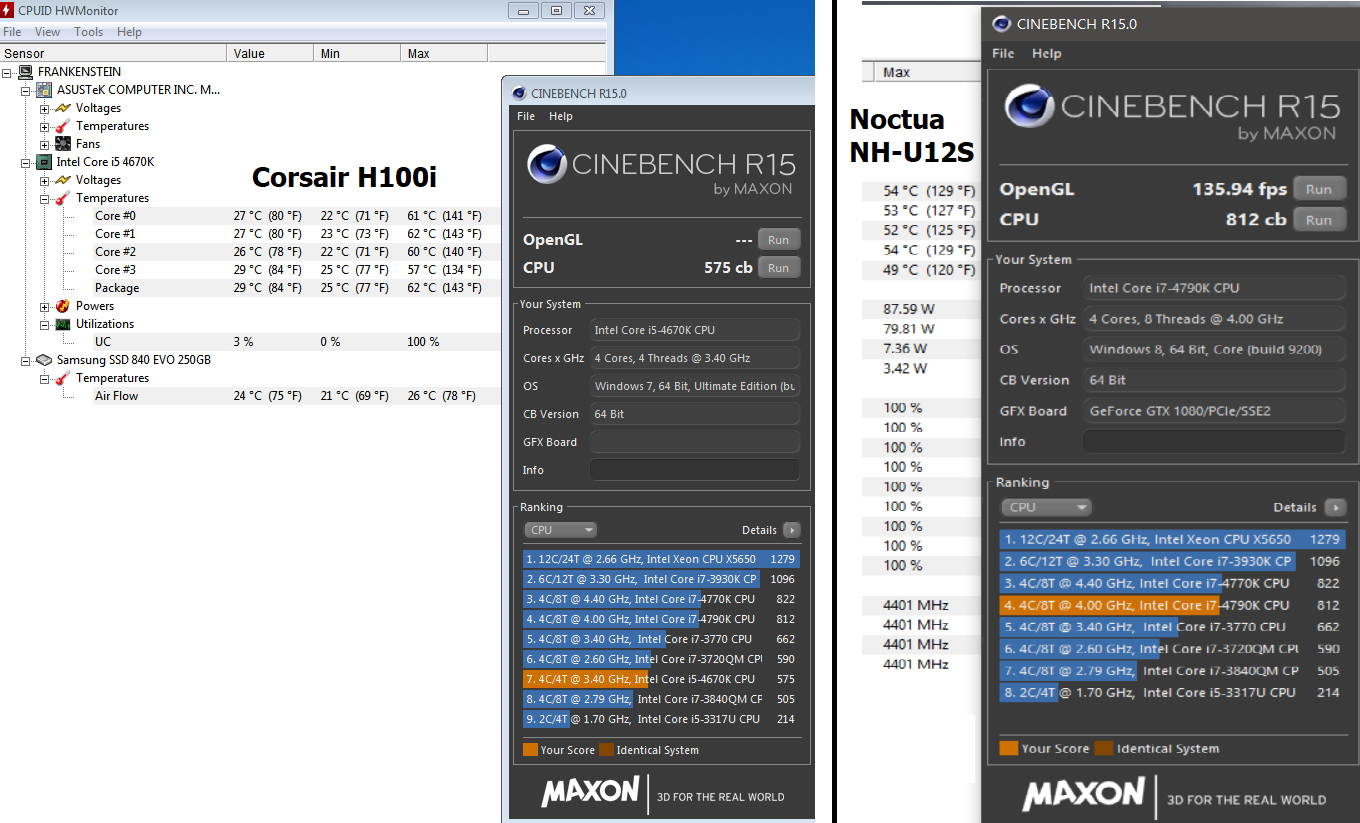This screenshot has height=823, width=1360.
Task: Collapse the Samsung SSD 840 EVO node
Action: (26, 360)
